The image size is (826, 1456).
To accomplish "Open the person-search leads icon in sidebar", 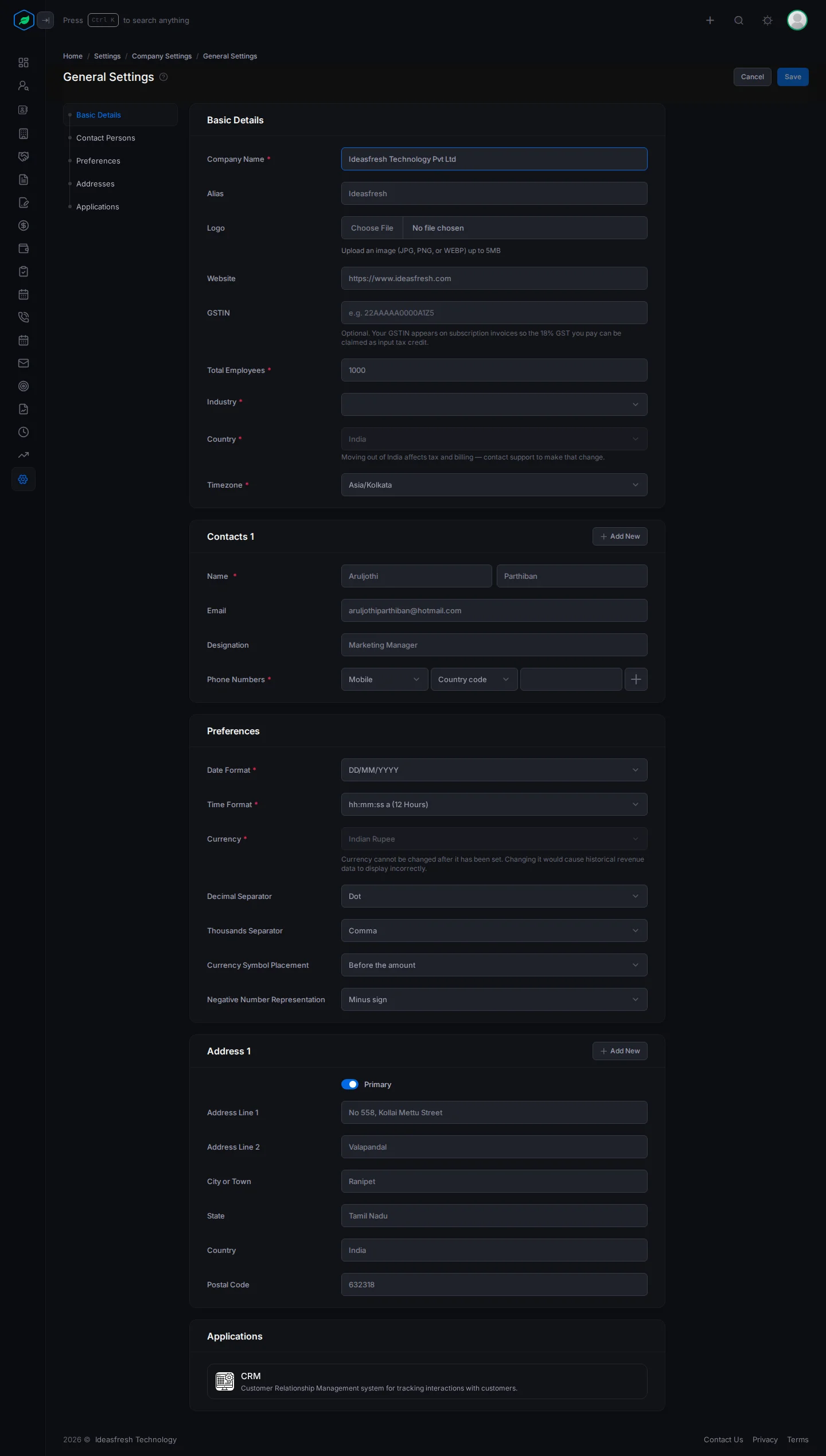I will click(24, 86).
